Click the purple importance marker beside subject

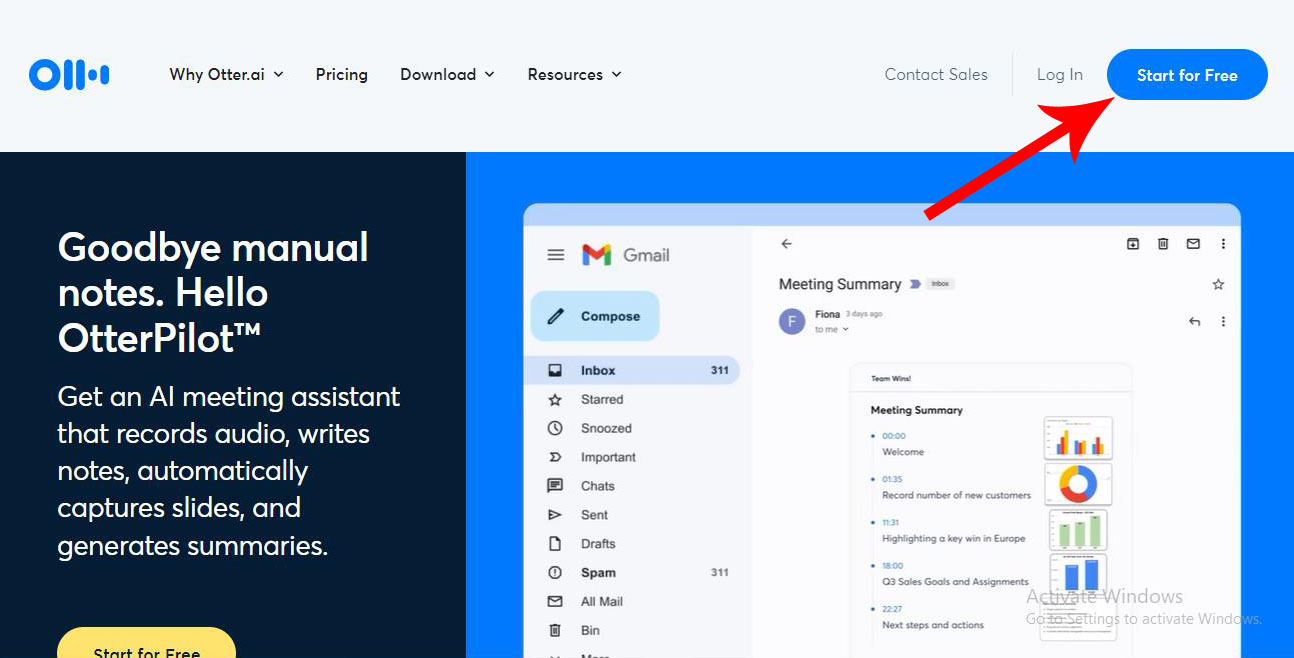tap(914, 285)
